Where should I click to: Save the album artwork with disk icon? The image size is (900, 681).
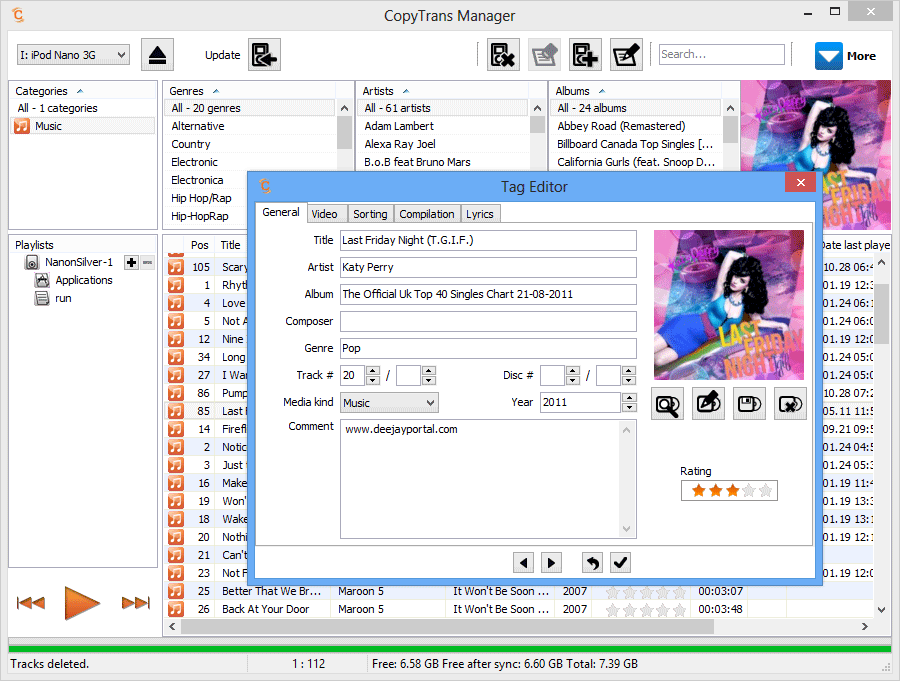749,403
